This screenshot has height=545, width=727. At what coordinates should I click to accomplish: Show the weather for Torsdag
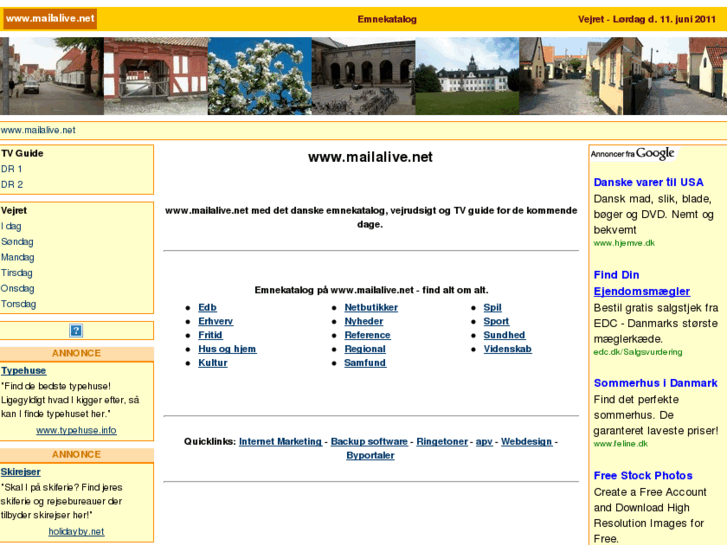pos(19,304)
